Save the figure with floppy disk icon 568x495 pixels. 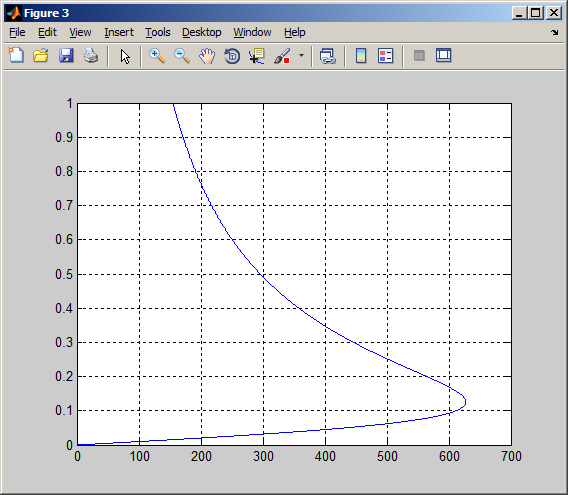pyautogui.click(x=66, y=56)
